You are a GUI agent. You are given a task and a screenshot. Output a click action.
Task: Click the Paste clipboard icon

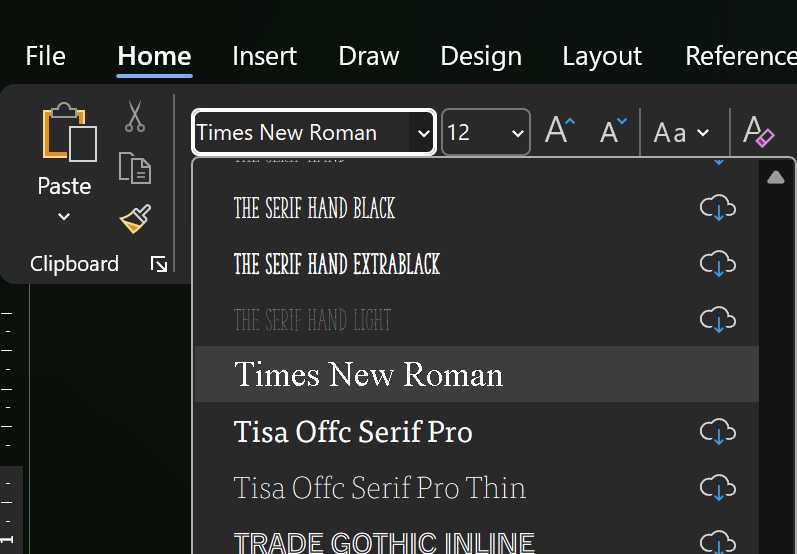pos(70,132)
